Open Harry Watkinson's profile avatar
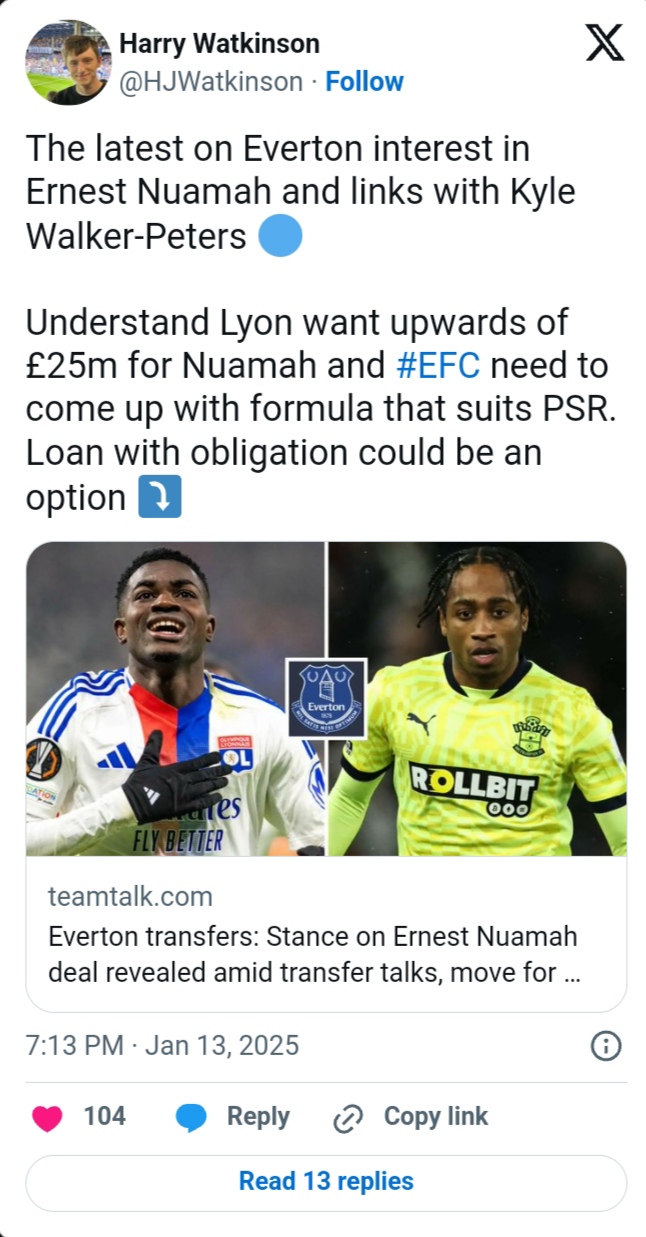This screenshot has height=1237, width=646. tap(67, 62)
